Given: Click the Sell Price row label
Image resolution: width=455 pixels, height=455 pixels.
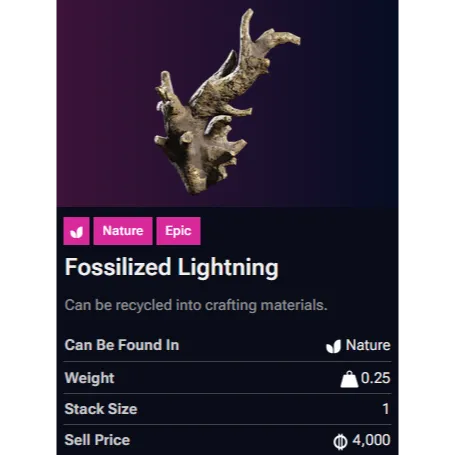Looking at the screenshot, I should pos(97,440).
